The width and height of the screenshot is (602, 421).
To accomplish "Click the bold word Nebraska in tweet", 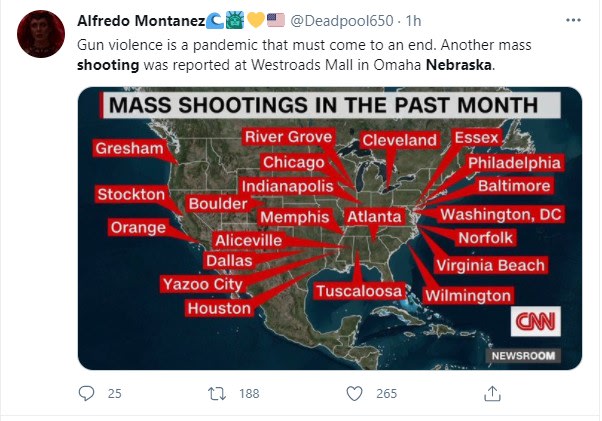I will tap(459, 65).
